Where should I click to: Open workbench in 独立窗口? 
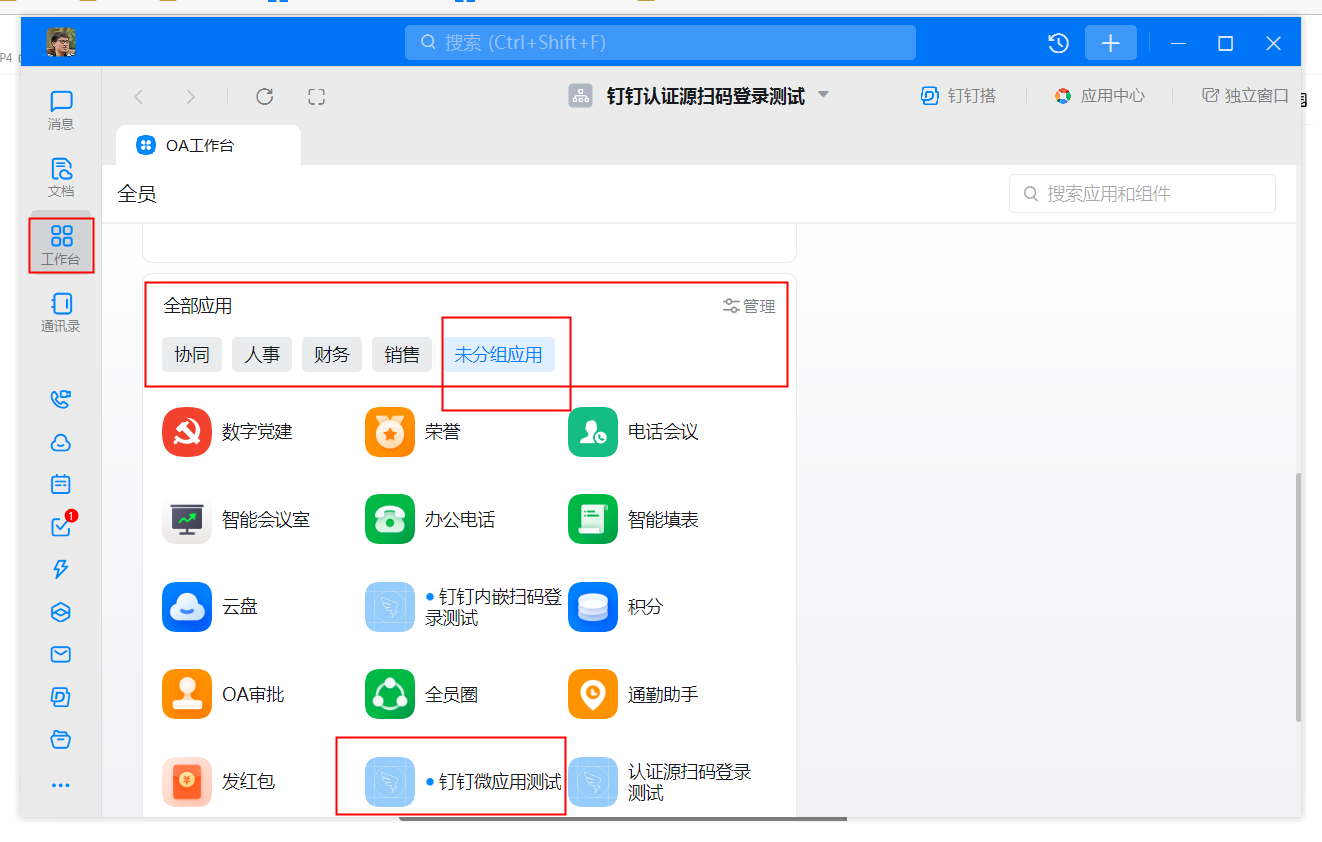[x=1245, y=96]
